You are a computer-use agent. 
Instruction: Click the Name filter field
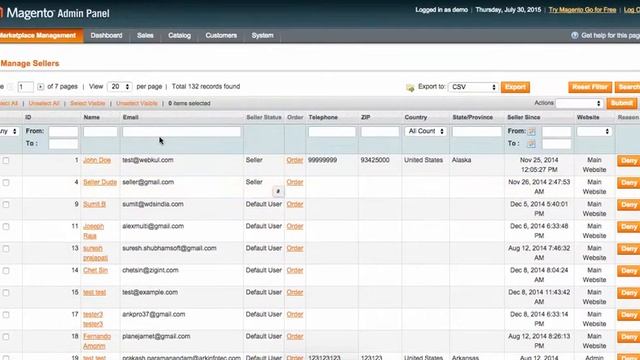[x=100, y=131]
